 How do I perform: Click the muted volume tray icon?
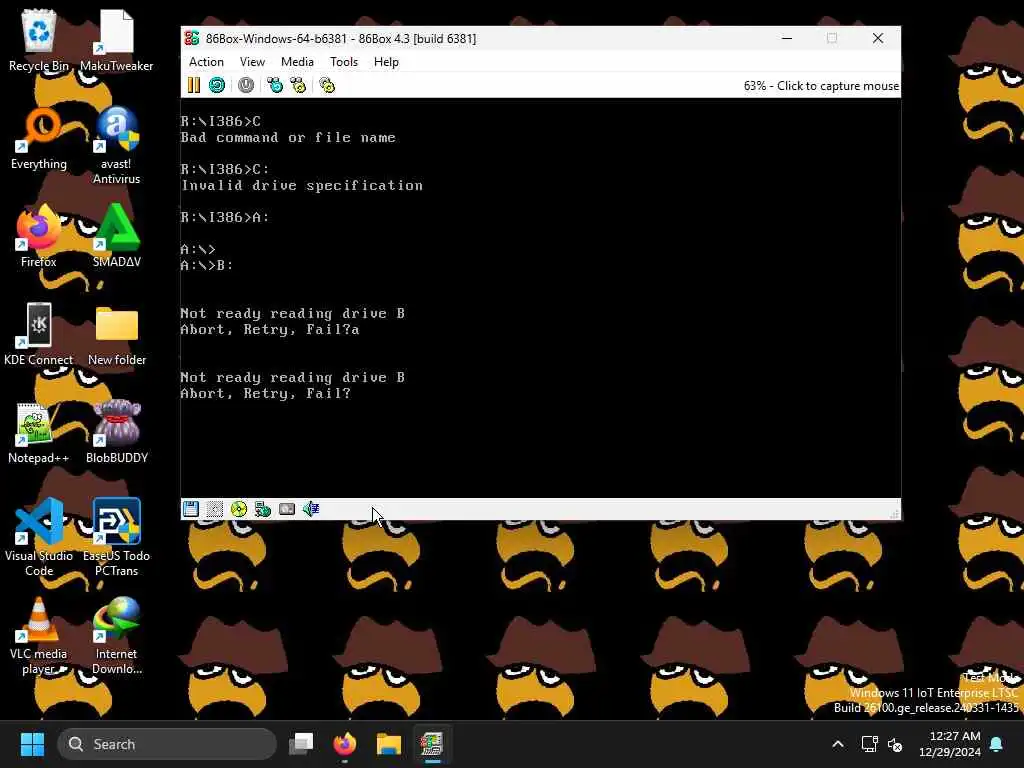point(895,744)
